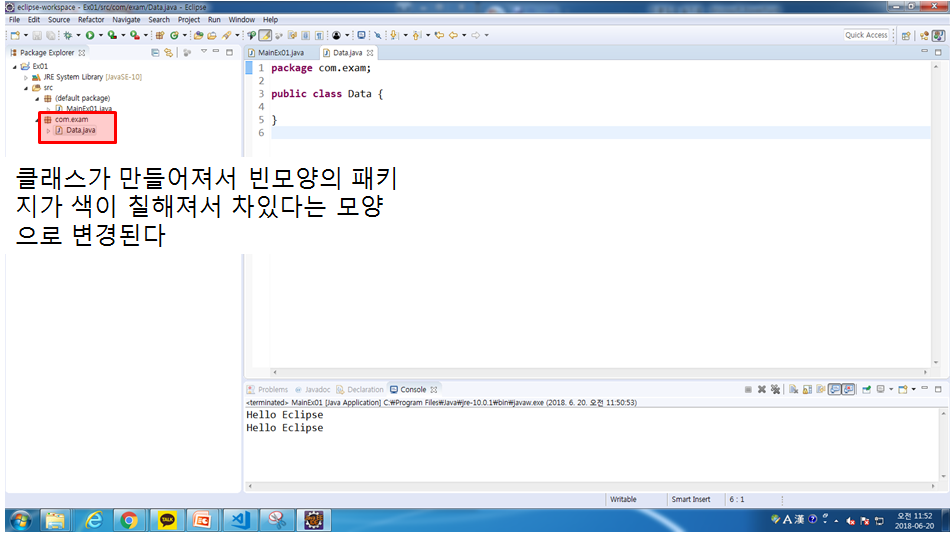Open Visual Studio Code from taskbar
Screen dimensions: 951x533
click(x=240, y=520)
